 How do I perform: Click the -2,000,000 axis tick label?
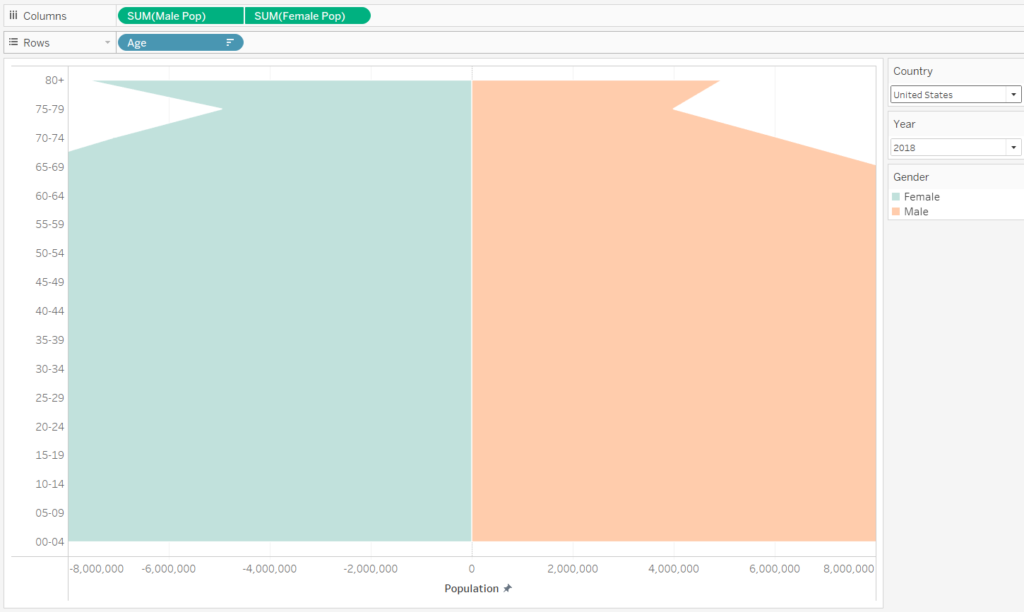pos(371,569)
